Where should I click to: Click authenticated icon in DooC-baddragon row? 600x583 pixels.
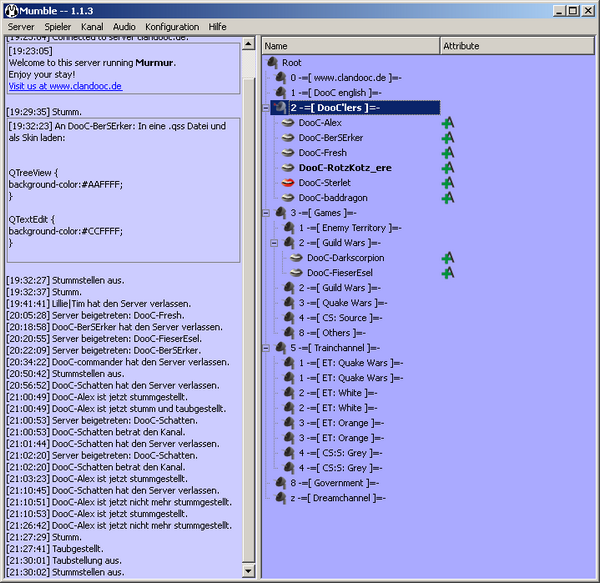448,198
